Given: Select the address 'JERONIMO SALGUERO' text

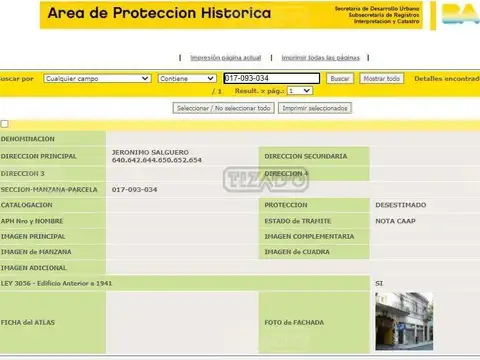Looking at the screenshot, I should tap(150, 152).
